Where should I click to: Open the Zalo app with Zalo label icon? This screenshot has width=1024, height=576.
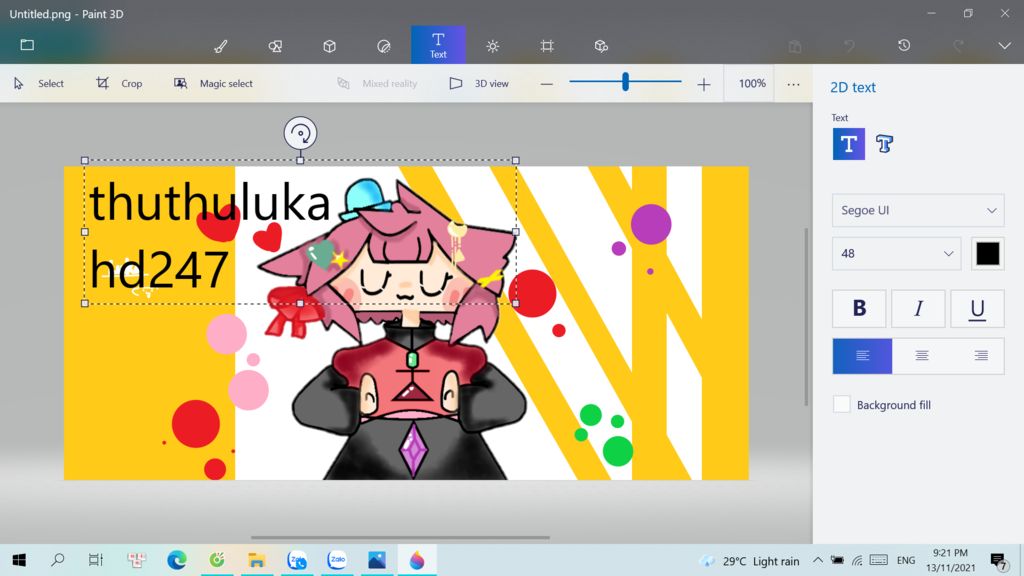(337, 560)
